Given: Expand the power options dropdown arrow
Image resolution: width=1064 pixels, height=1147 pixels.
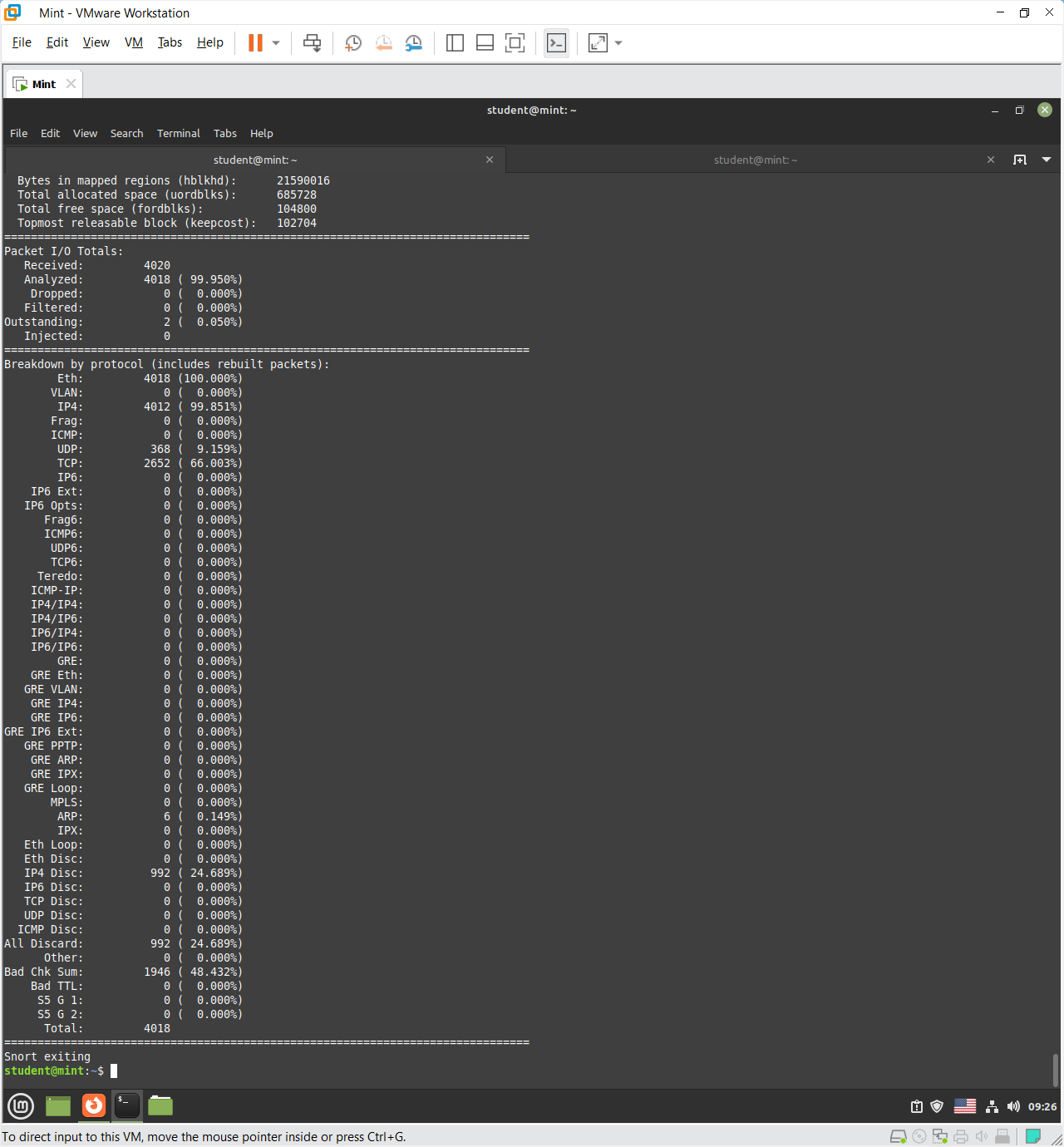Looking at the screenshot, I should [276, 43].
